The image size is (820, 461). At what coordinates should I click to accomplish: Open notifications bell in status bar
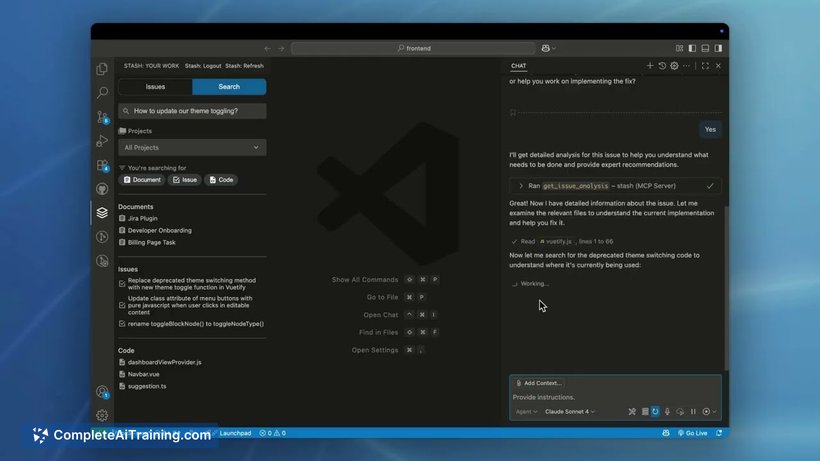(x=719, y=433)
